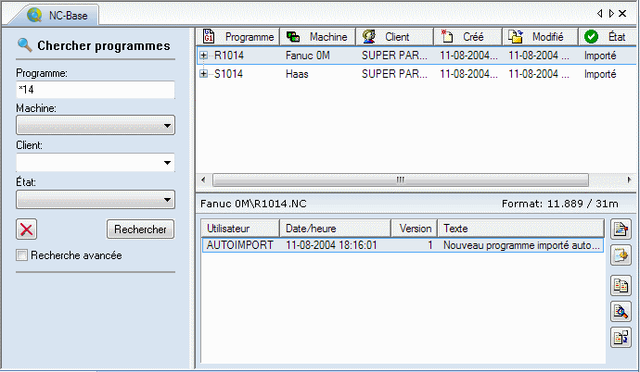This screenshot has height=372, width=640.
Task: Click the G1 program icon in Programme header
Action: [x=209, y=36]
